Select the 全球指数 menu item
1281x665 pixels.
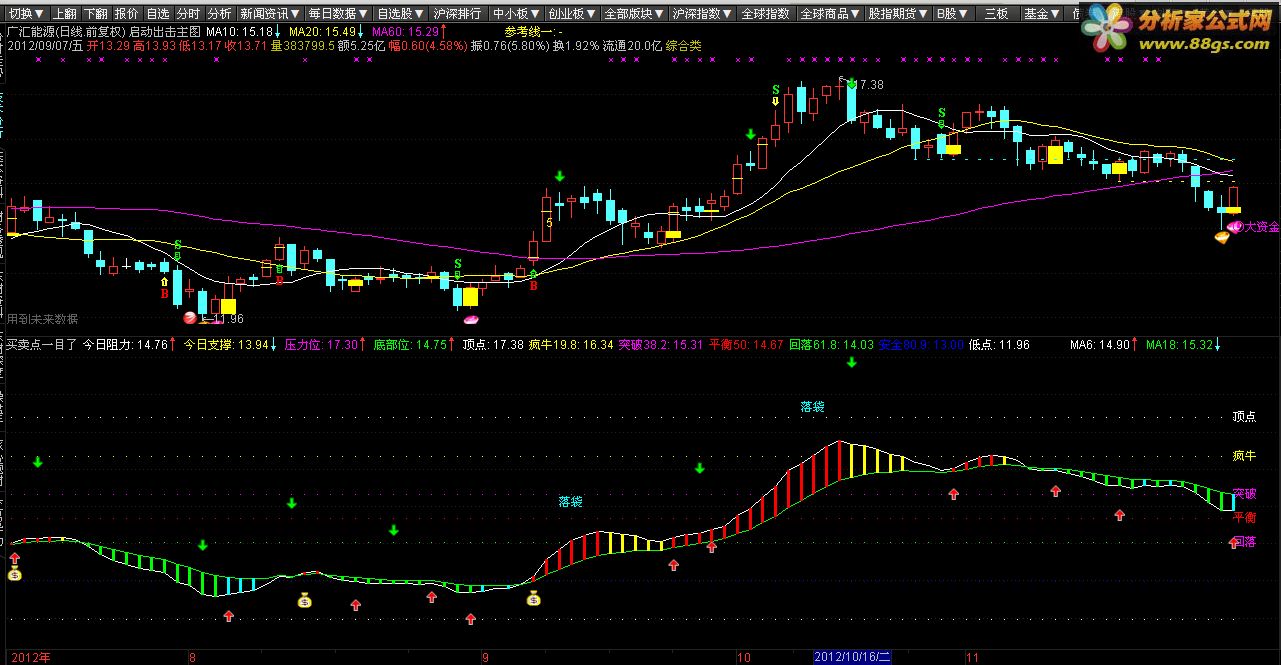pos(767,14)
